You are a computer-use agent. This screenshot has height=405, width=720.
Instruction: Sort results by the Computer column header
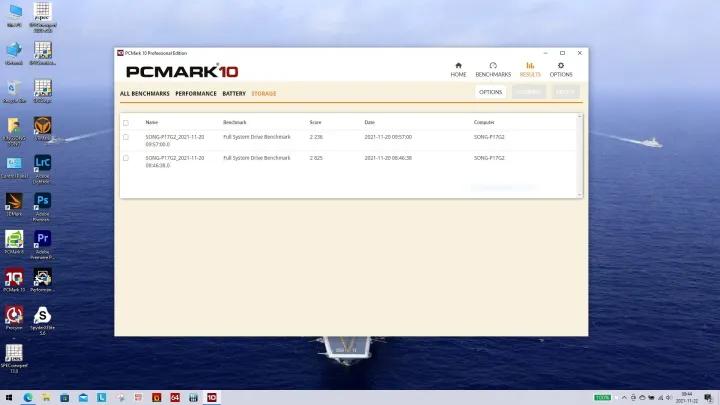tap(484, 122)
